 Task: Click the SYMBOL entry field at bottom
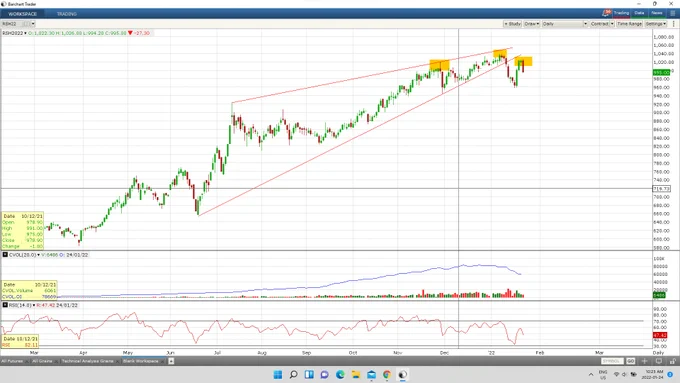click(612, 361)
